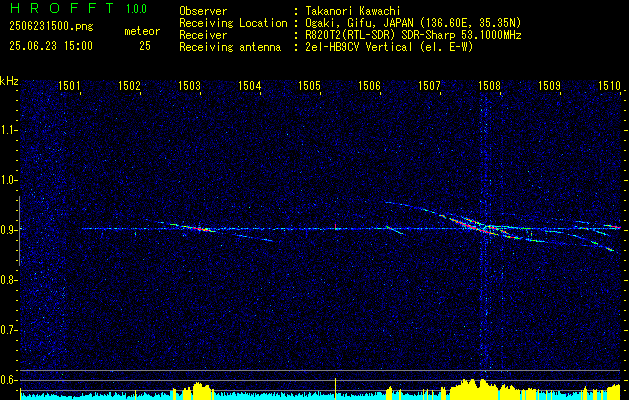Click the meteor count 25
The width and height of the screenshot is (629, 400).
[x=145, y=46]
